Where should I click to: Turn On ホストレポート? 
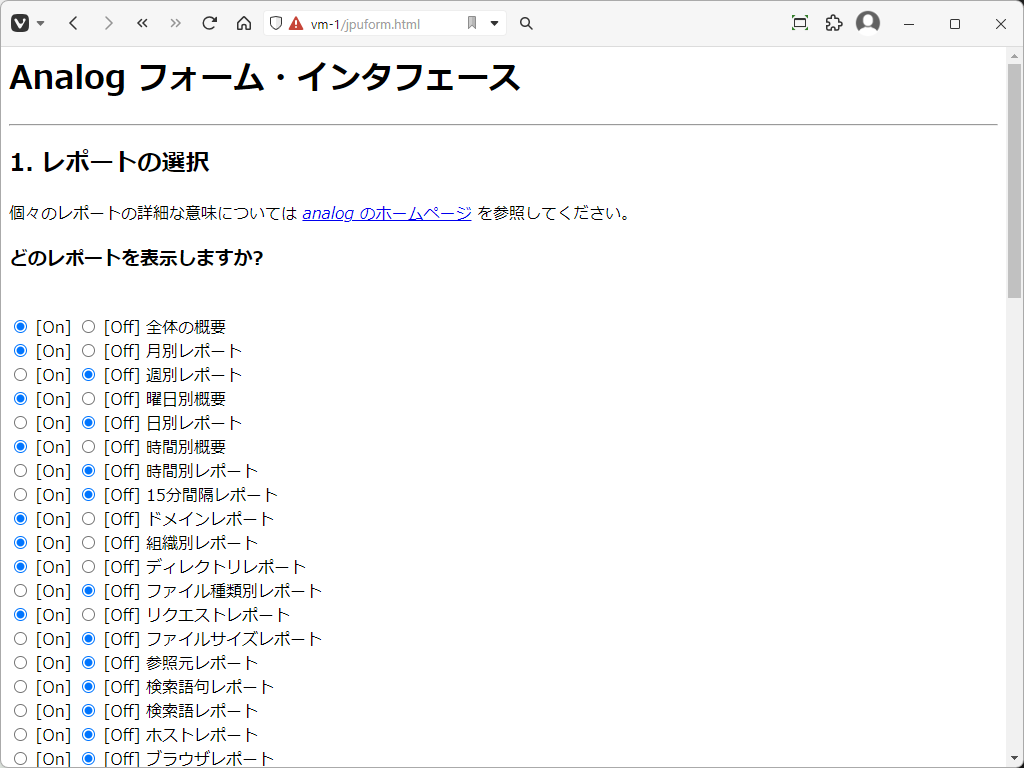point(20,735)
